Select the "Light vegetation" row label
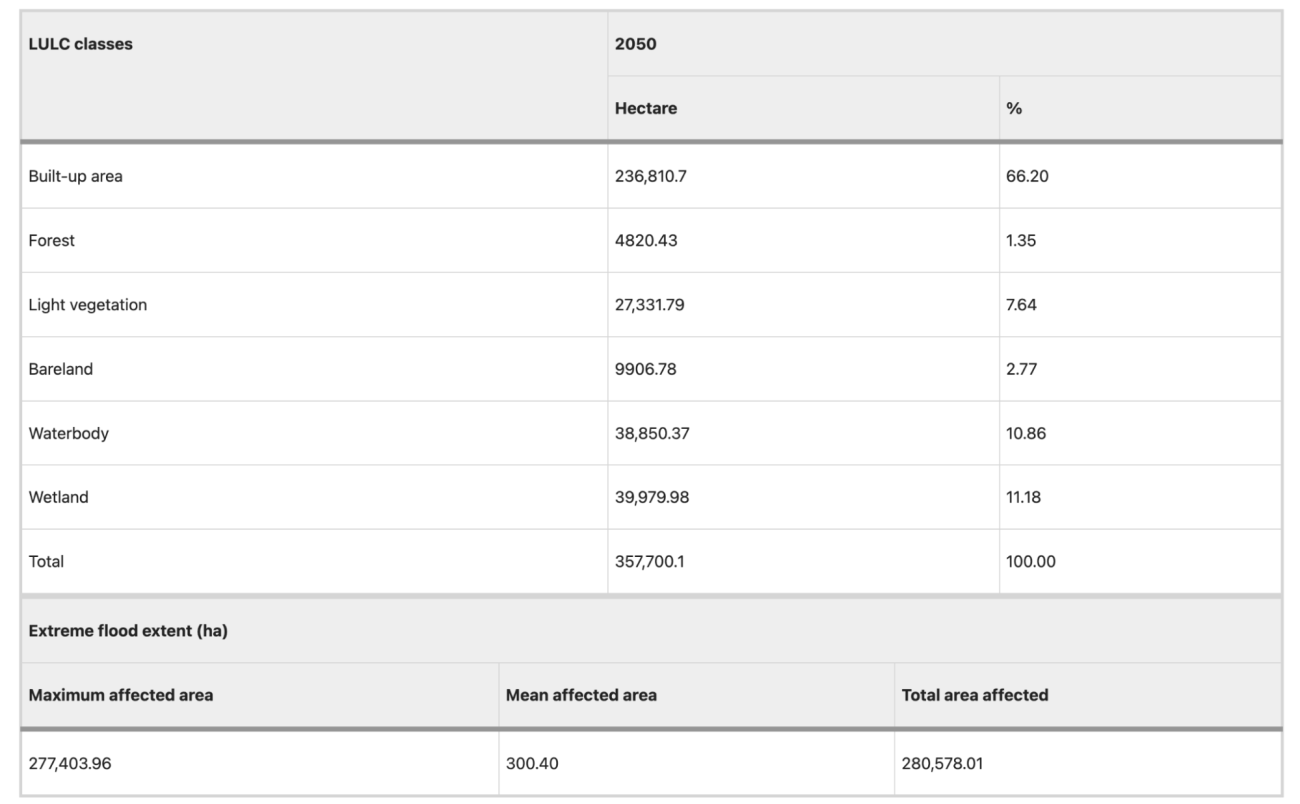 coord(88,305)
